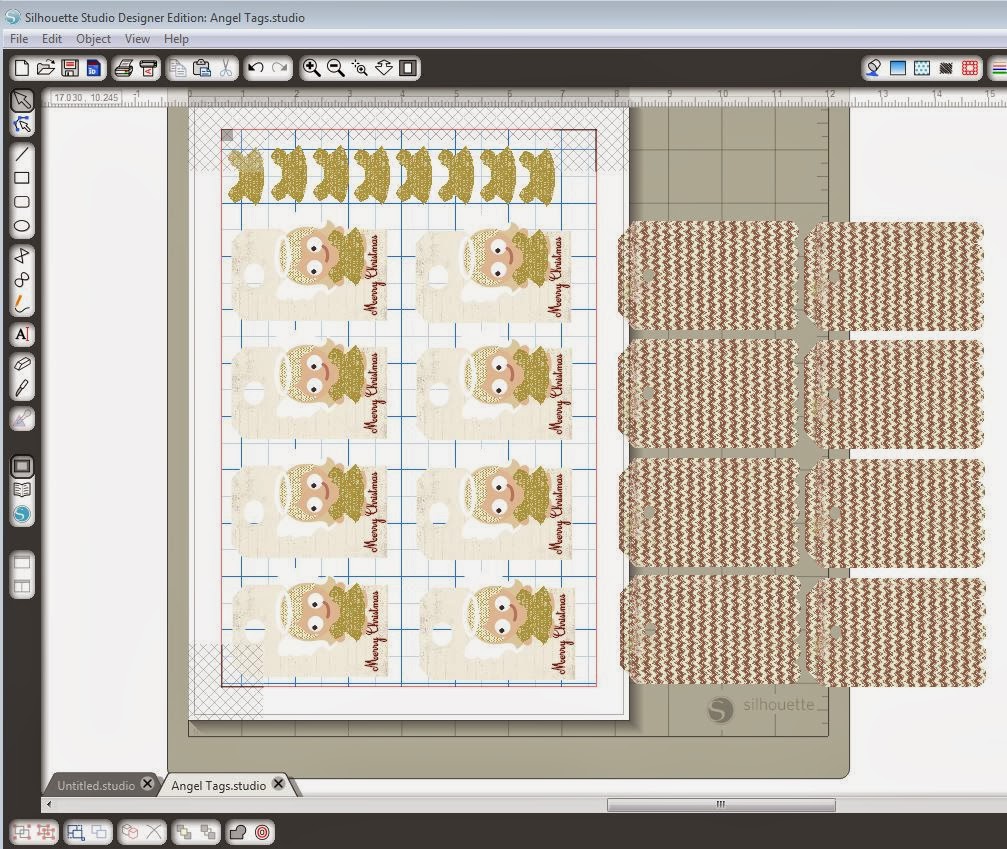Save to SD card icon
The image size is (1007, 849).
point(93,68)
